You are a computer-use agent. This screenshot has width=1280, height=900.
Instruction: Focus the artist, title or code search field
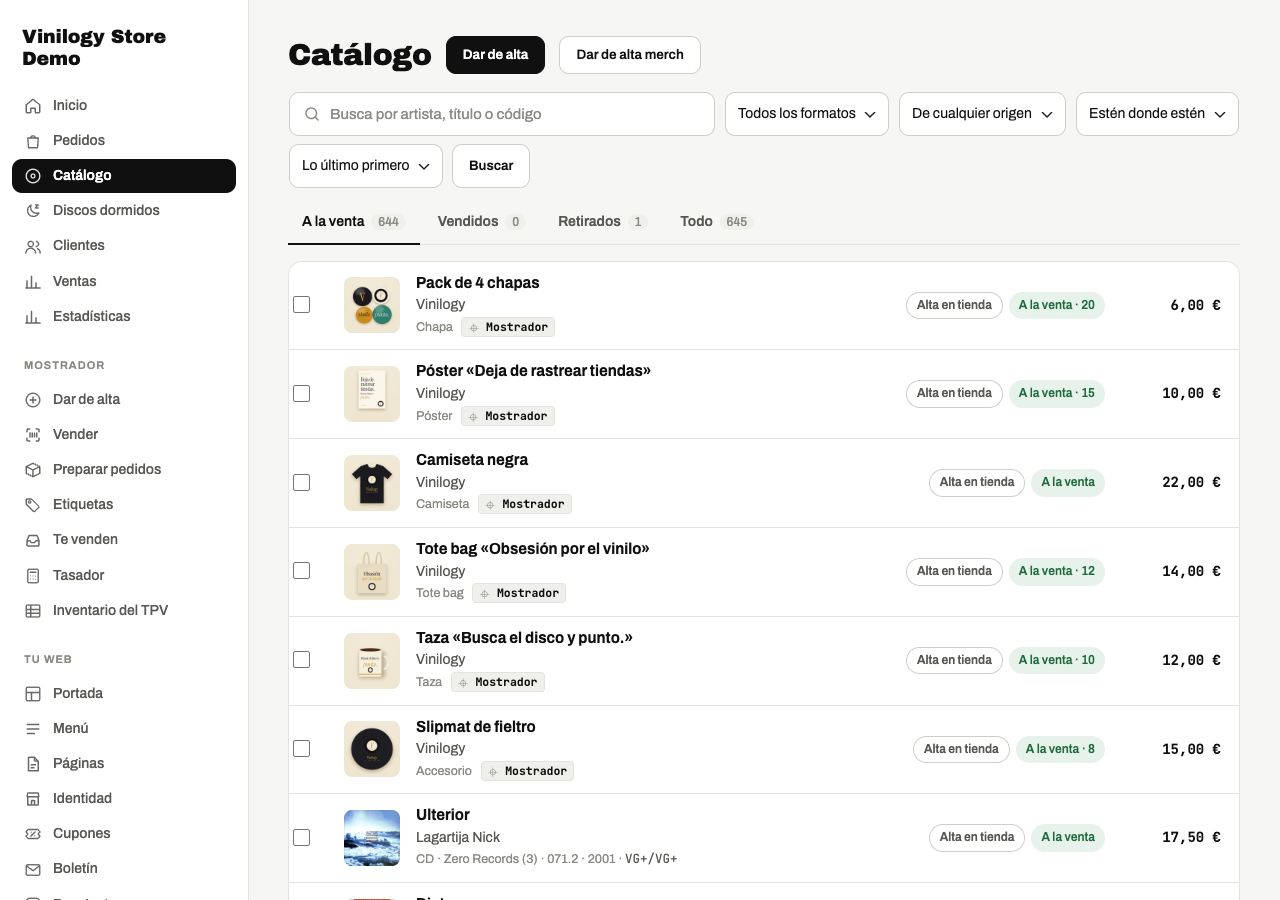(502, 114)
